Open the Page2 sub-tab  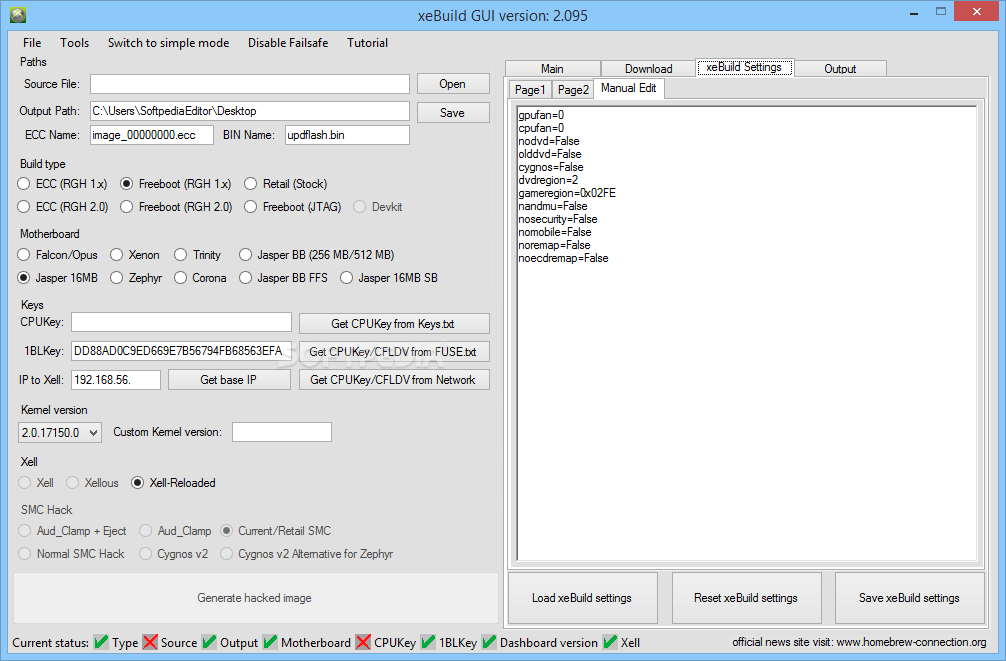[573, 90]
